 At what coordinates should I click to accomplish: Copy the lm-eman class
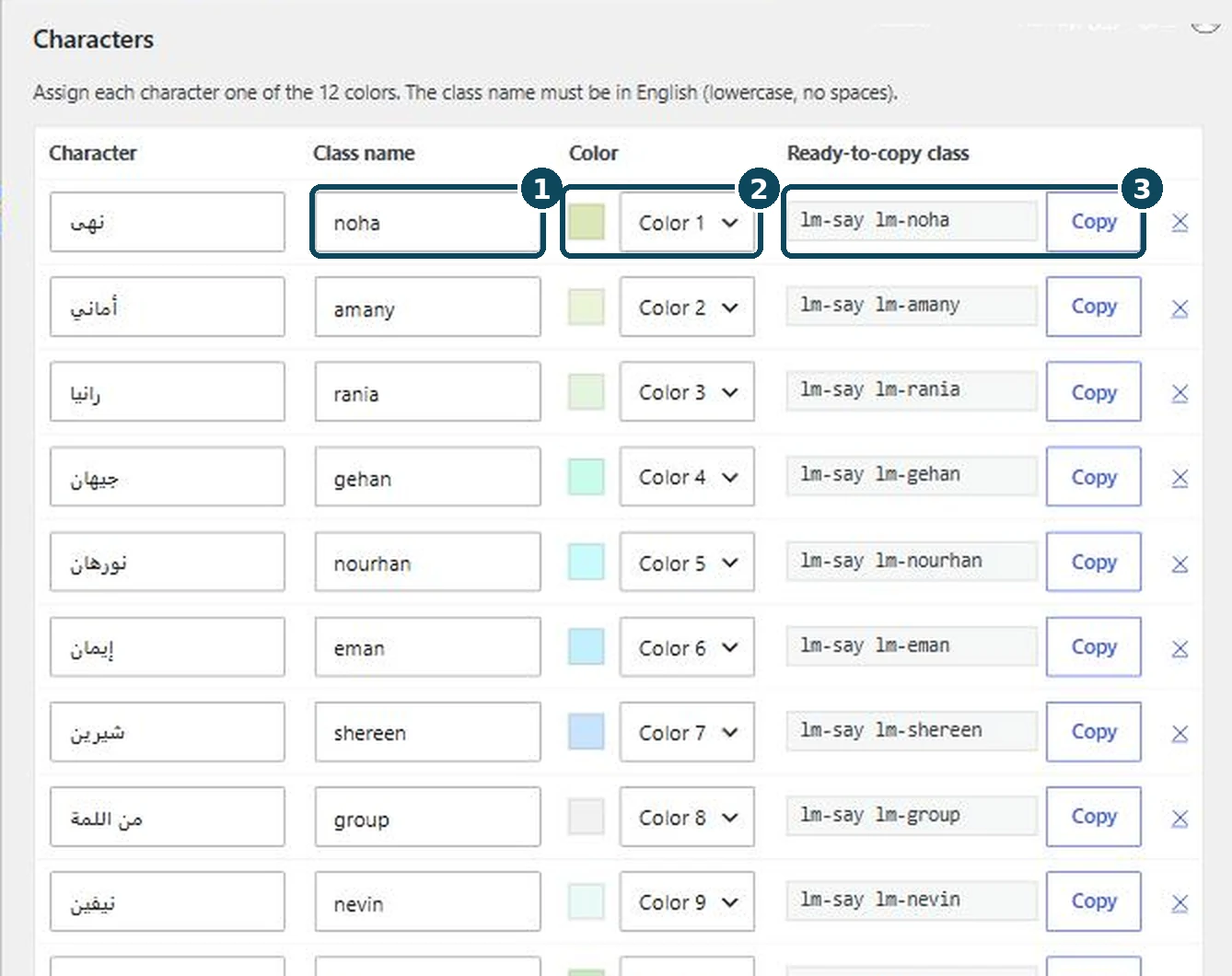click(1093, 646)
